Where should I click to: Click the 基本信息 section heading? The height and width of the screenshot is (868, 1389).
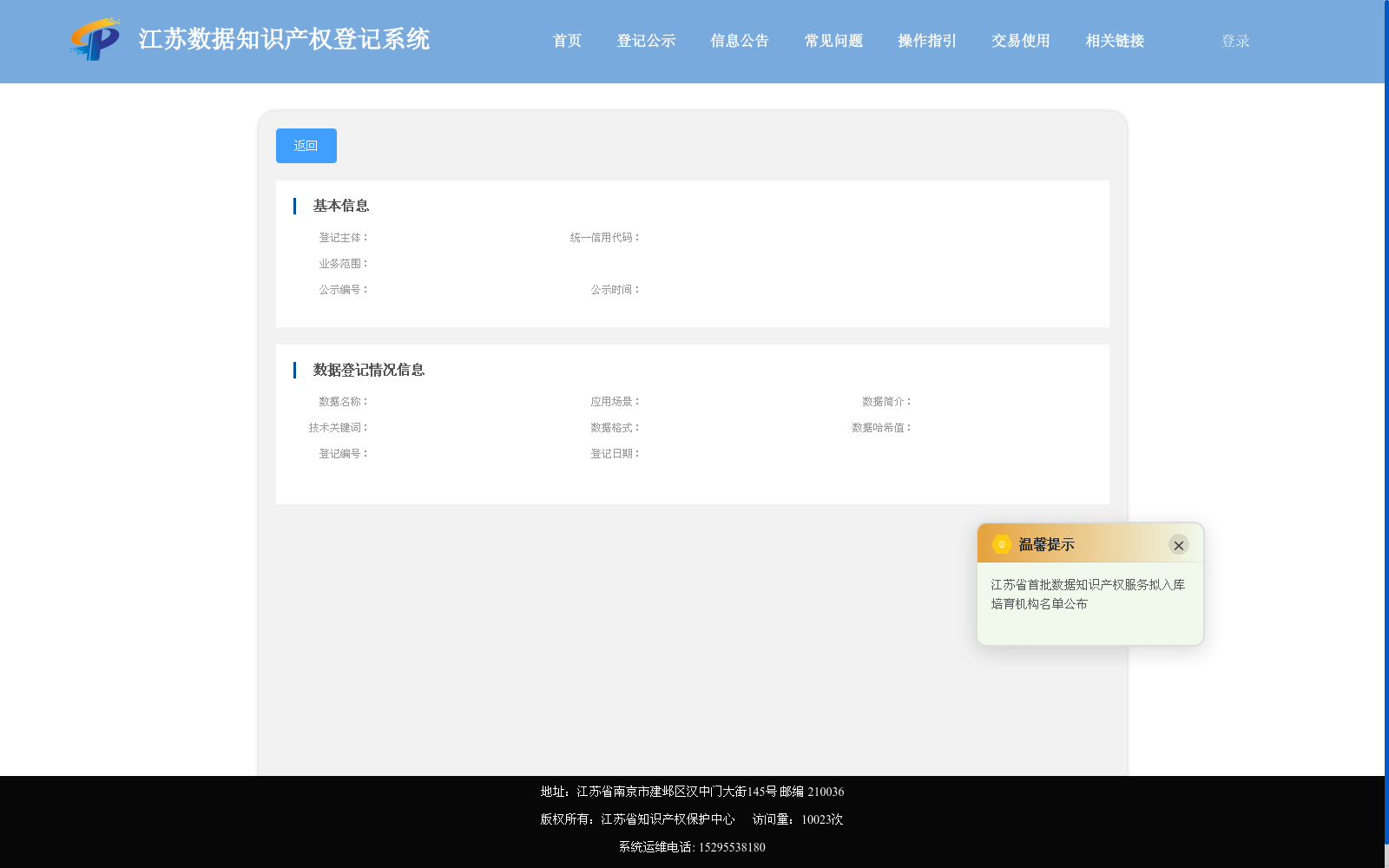(x=341, y=206)
